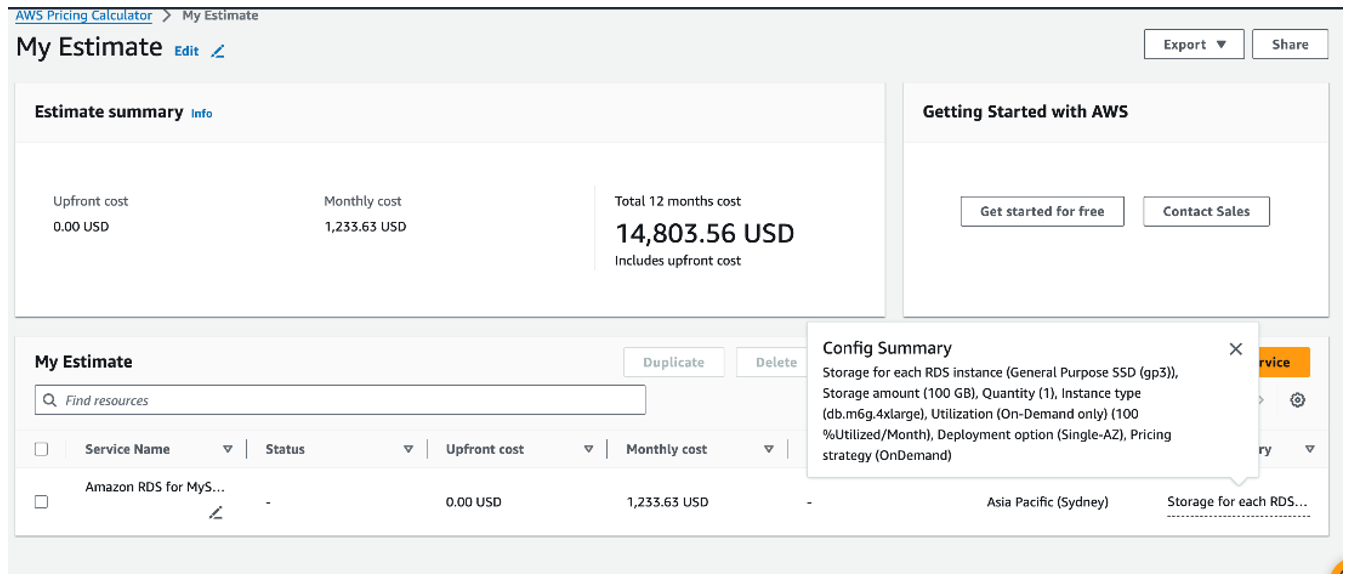
Task: Open table preferences with the gear icon
Action: pos(1298,400)
